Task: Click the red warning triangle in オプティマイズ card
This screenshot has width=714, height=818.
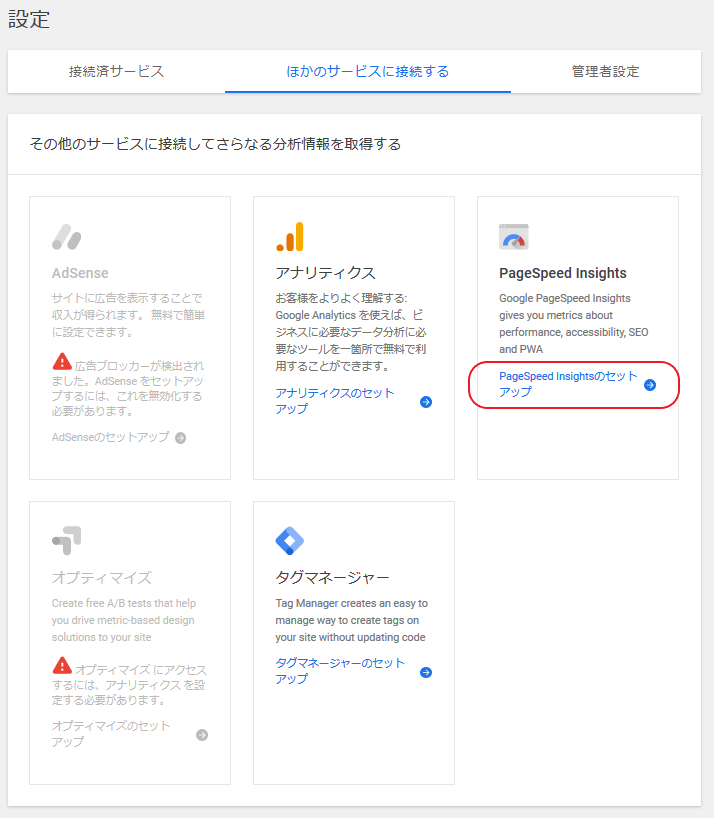Action: 62,665
